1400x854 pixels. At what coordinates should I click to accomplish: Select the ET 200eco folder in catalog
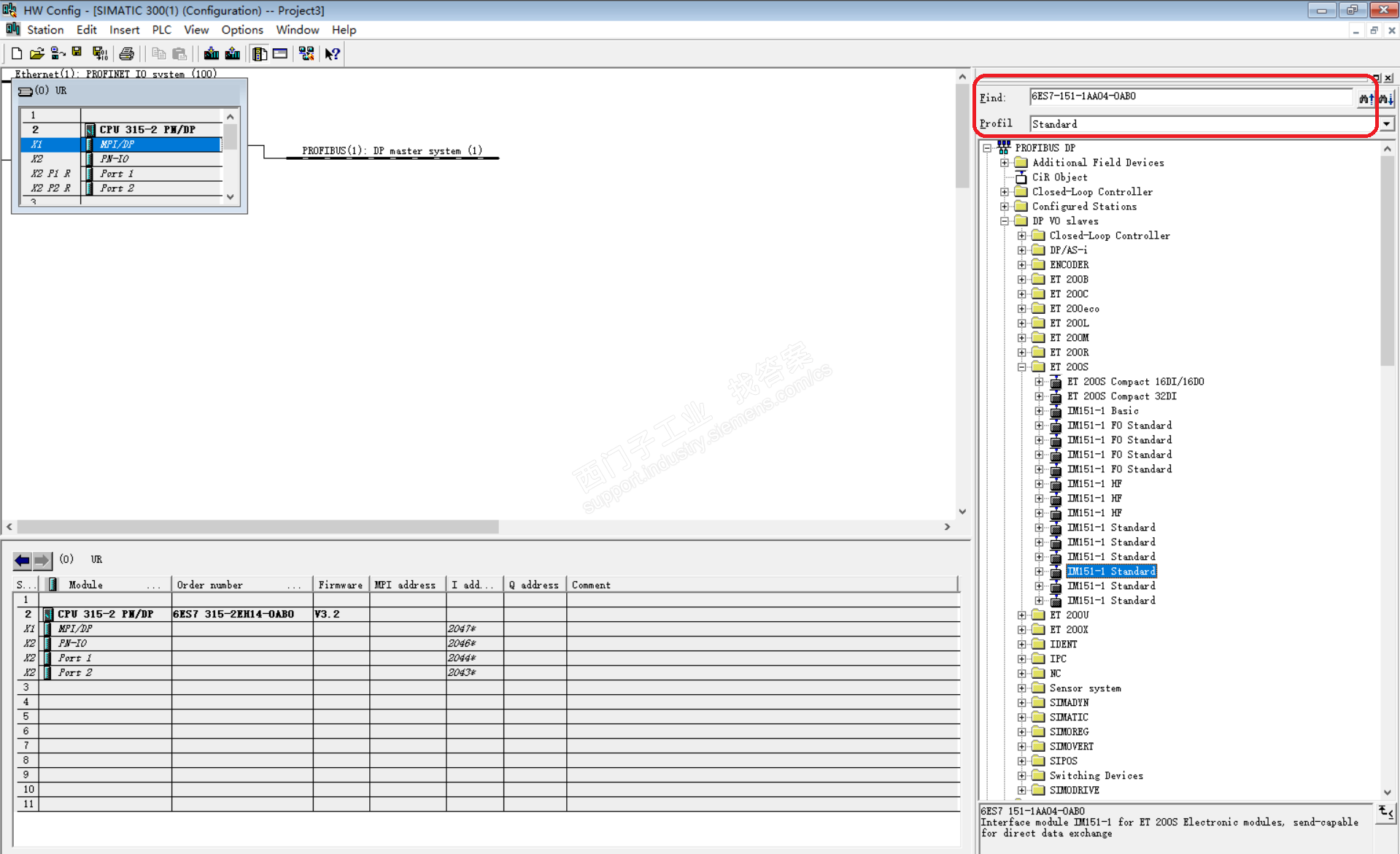1074,309
